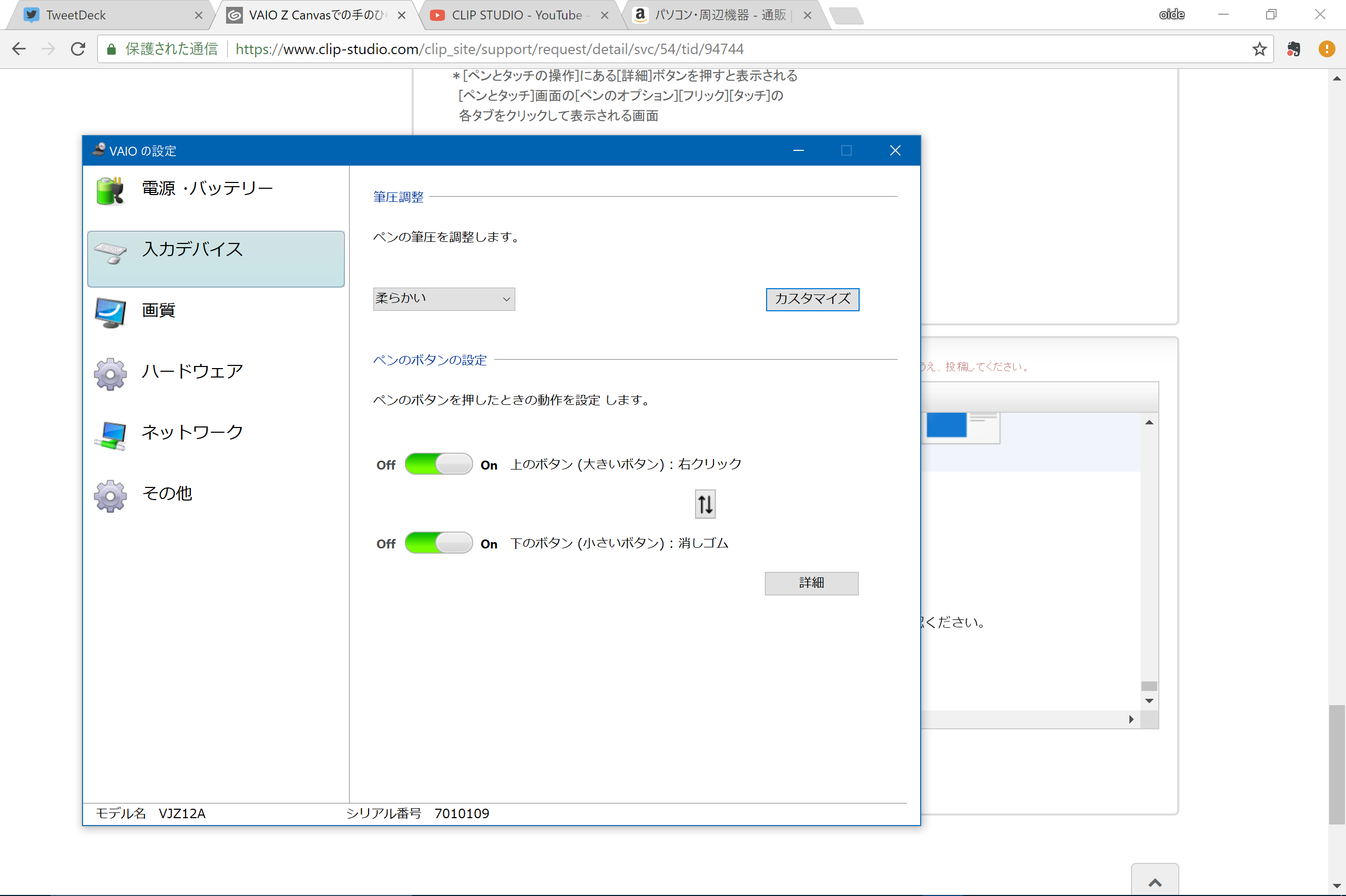Click the swap pen buttons arrows icon

point(705,504)
